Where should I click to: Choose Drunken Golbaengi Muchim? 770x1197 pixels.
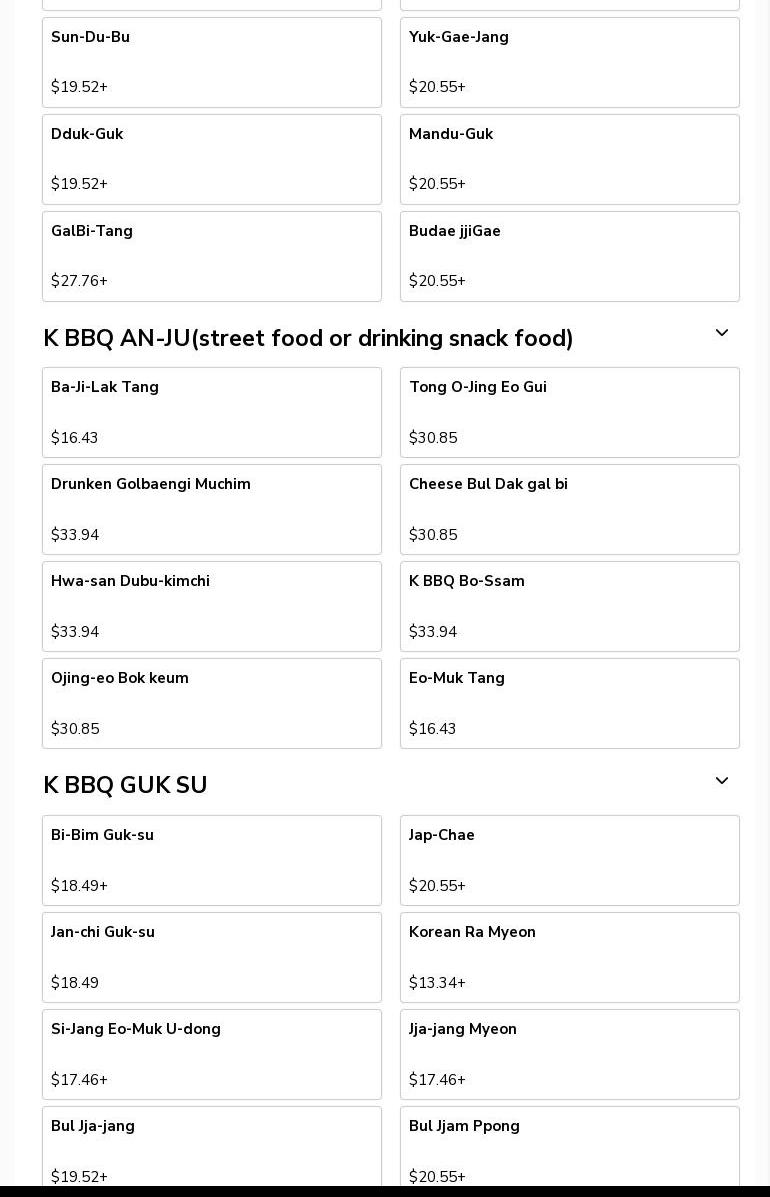(211, 509)
